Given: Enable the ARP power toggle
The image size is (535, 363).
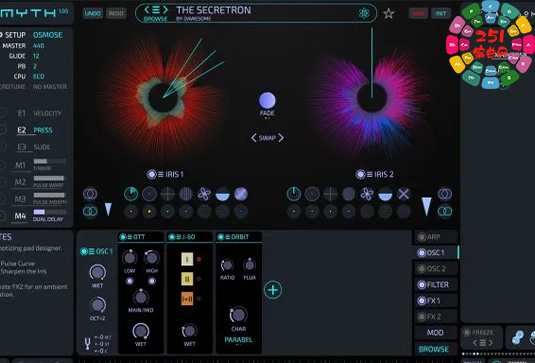Looking at the screenshot, I should (422, 237).
